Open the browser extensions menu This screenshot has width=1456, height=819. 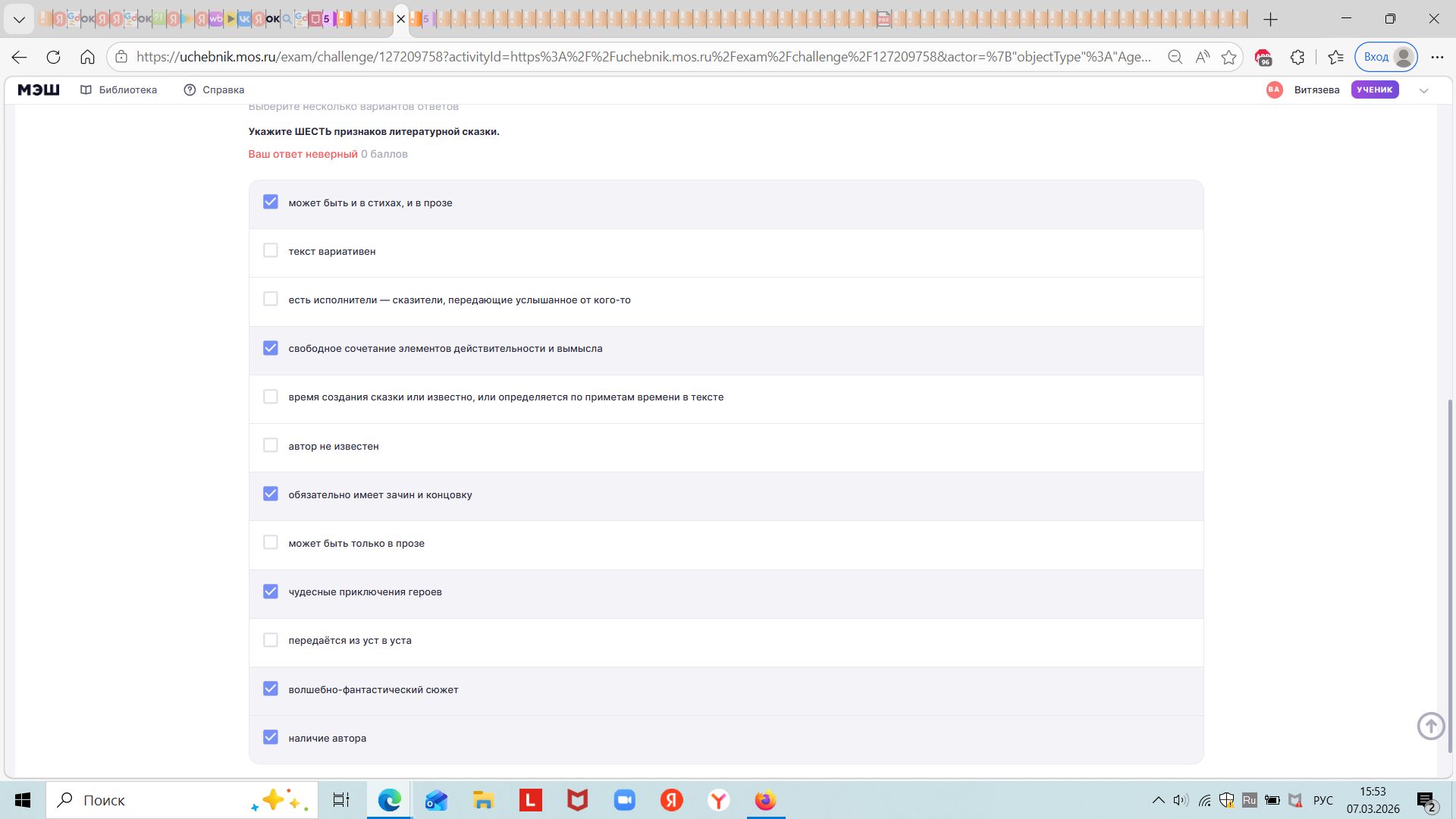(1298, 57)
